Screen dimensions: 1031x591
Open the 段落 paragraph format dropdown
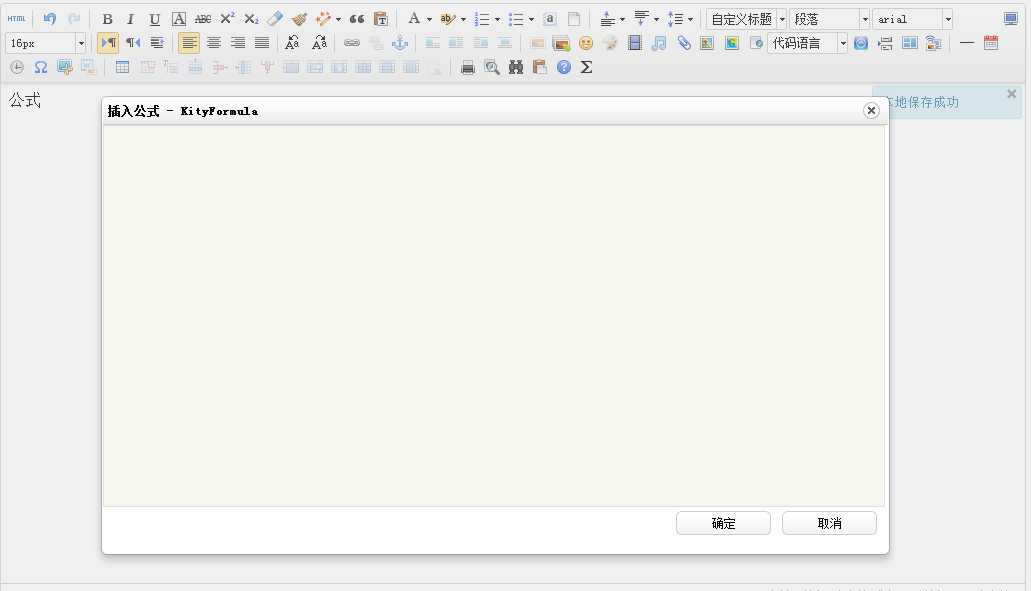point(830,19)
